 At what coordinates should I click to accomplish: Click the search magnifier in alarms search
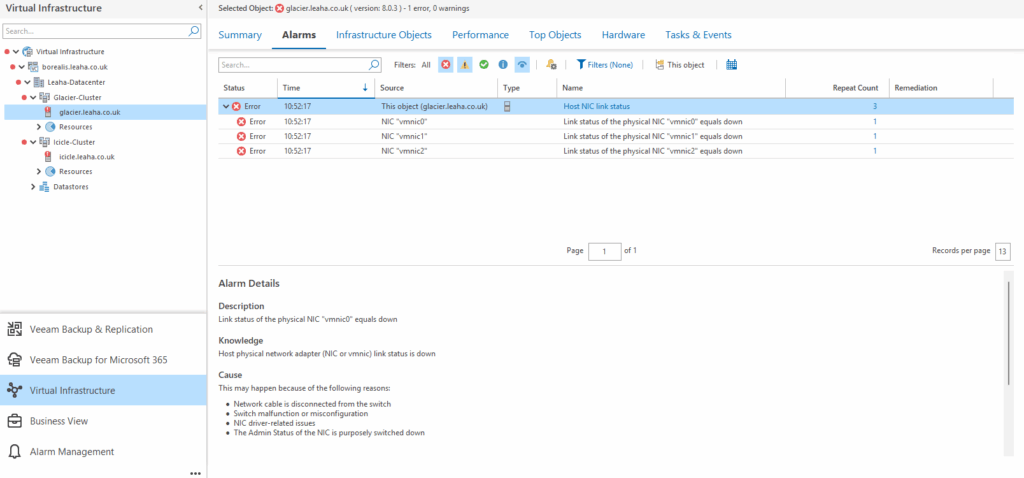tap(374, 65)
